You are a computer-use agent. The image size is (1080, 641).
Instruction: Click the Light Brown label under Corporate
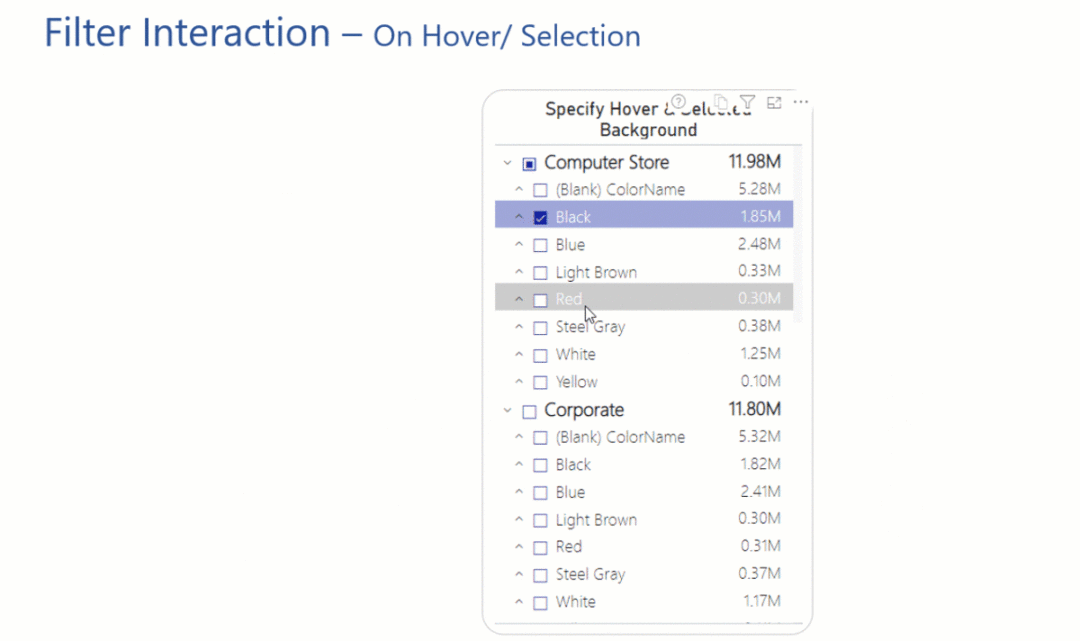click(596, 519)
